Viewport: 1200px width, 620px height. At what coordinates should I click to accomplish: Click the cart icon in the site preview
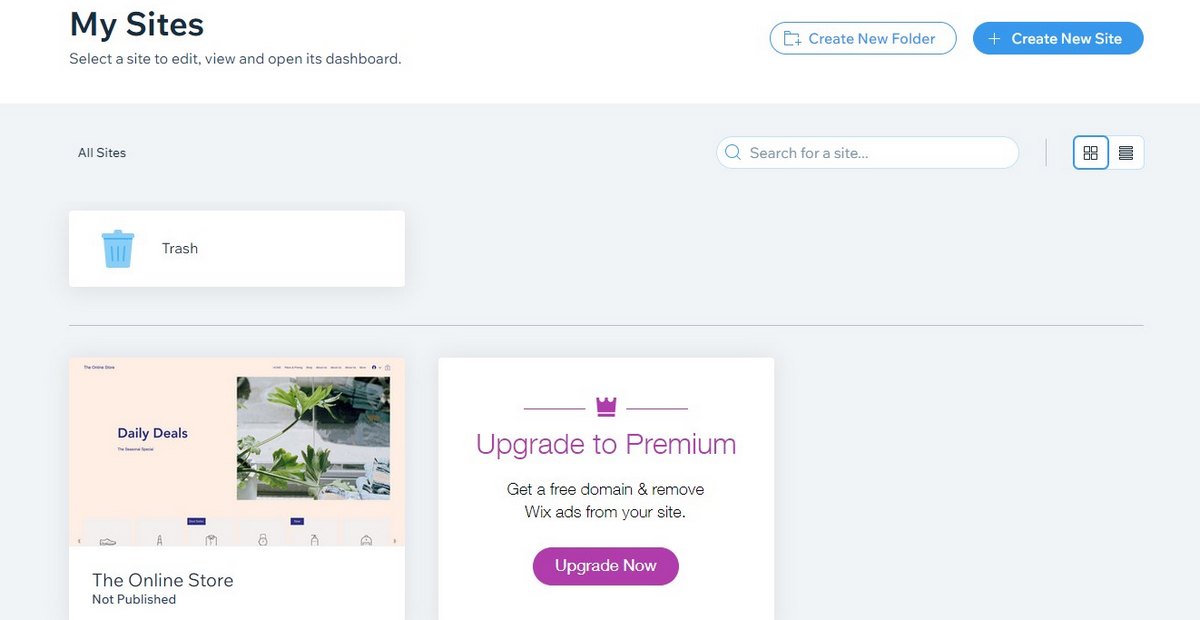(x=388, y=368)
